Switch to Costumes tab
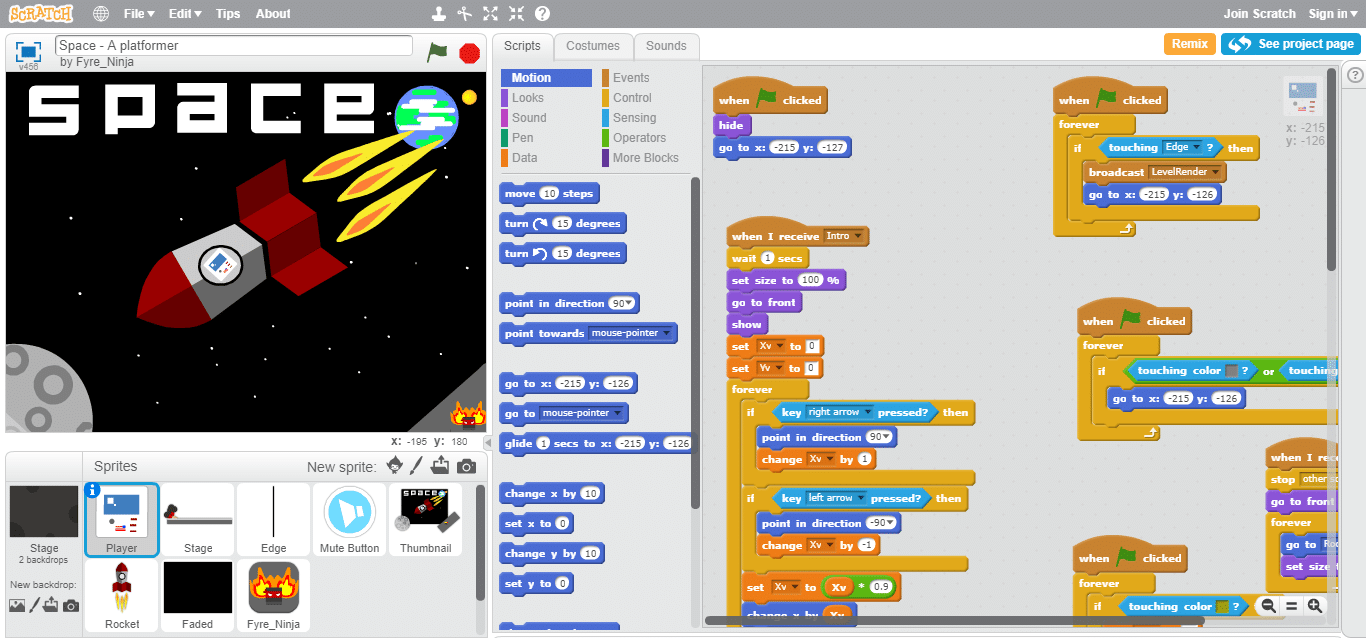 point(593,46)
